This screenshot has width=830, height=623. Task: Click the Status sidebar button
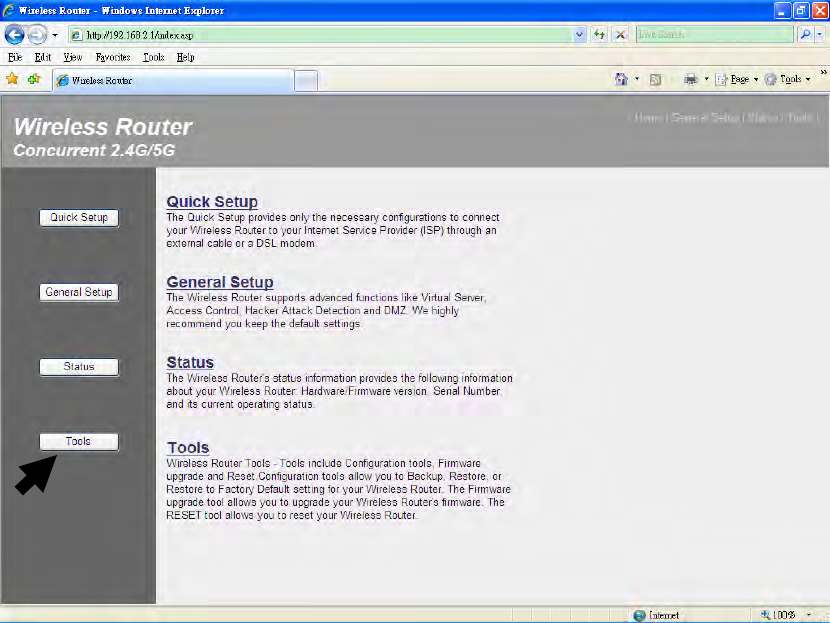point(79,367)
